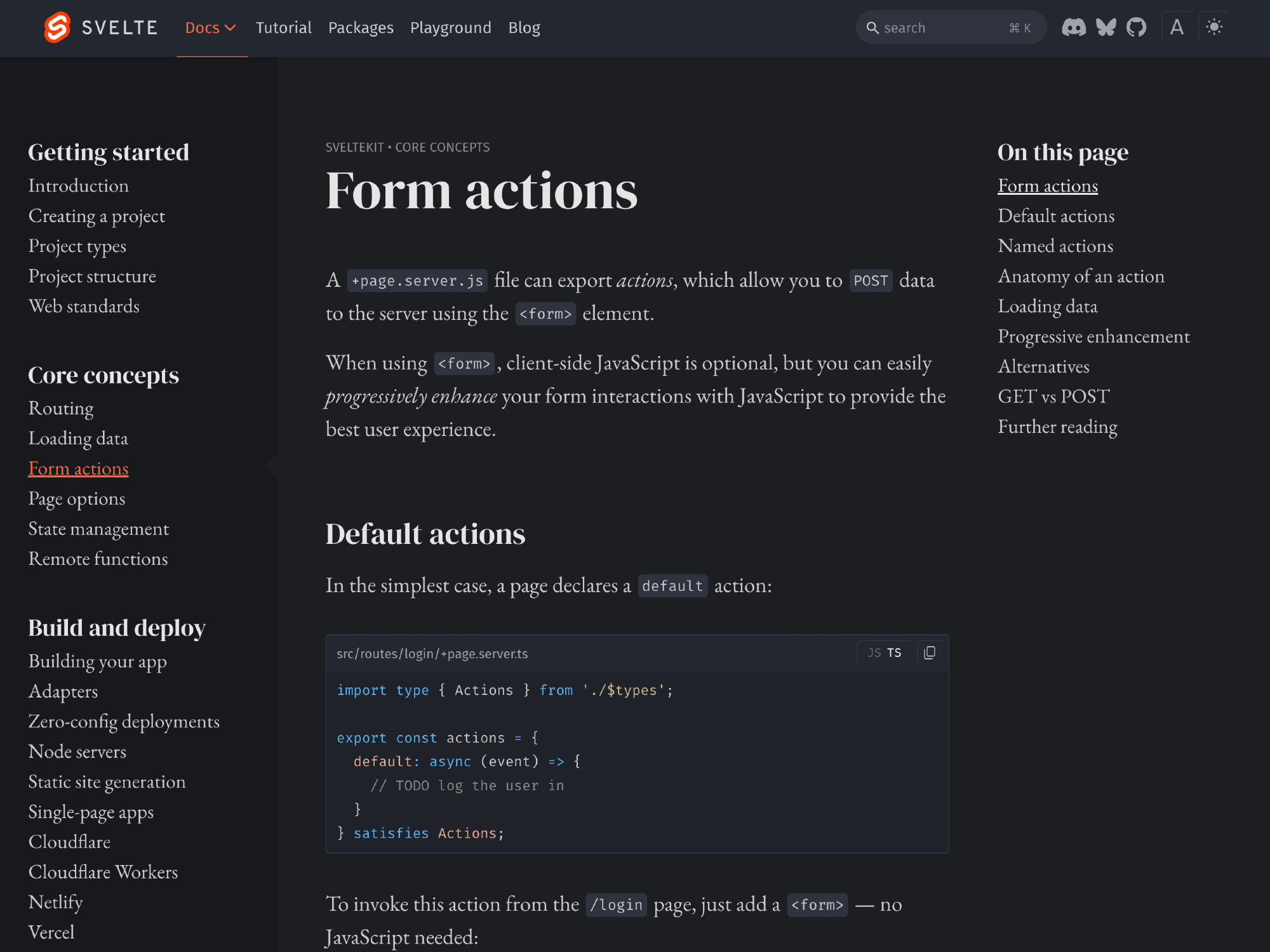Toggle light mode with sun icon
This screenshot has height=952, width=1270.
point(1214,27)
